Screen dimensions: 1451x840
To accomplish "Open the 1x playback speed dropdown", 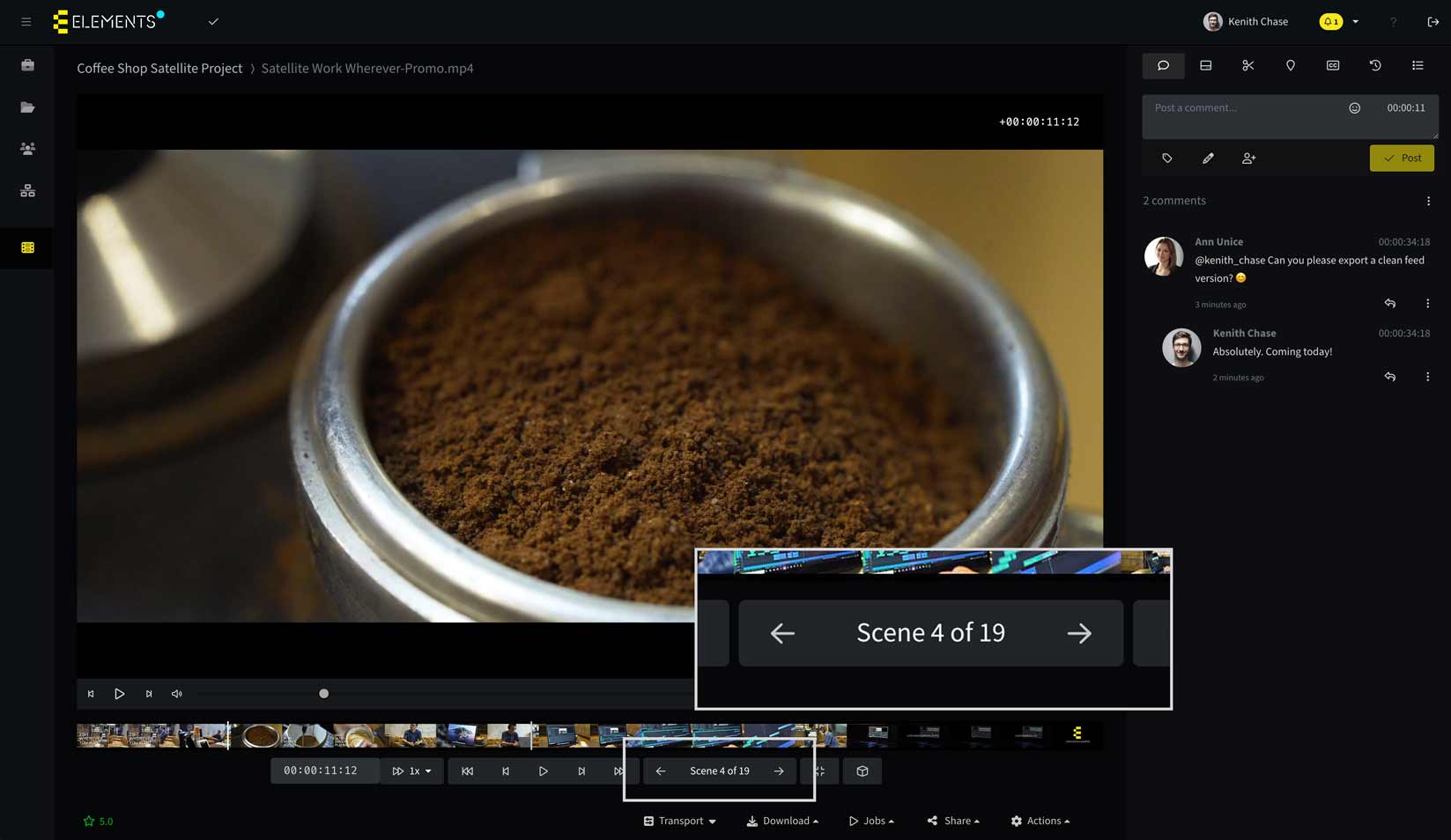I will [413, 770].
